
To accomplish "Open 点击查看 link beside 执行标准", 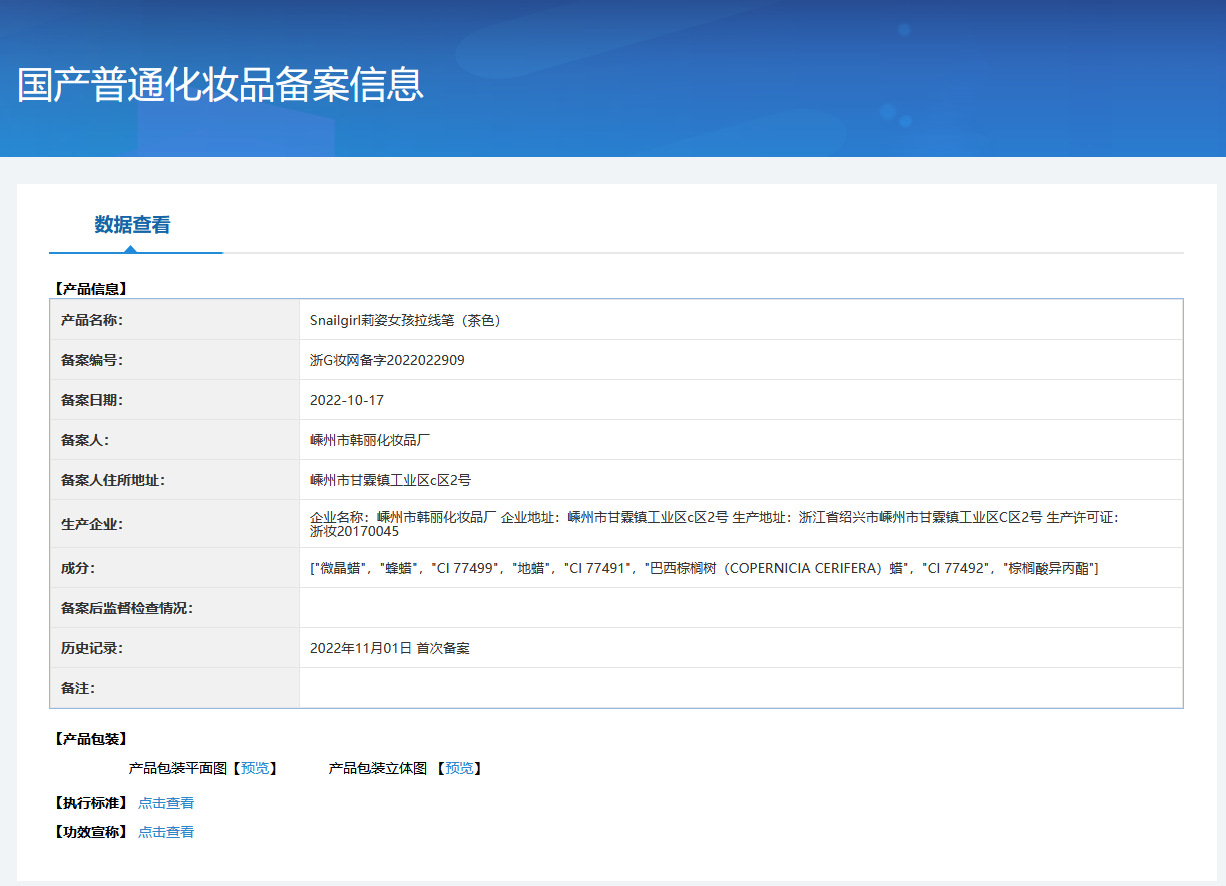I will click(166, 803).
